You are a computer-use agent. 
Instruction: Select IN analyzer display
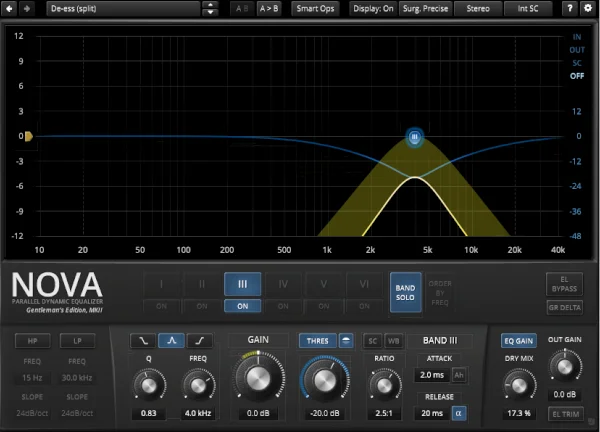coord(577,37)
